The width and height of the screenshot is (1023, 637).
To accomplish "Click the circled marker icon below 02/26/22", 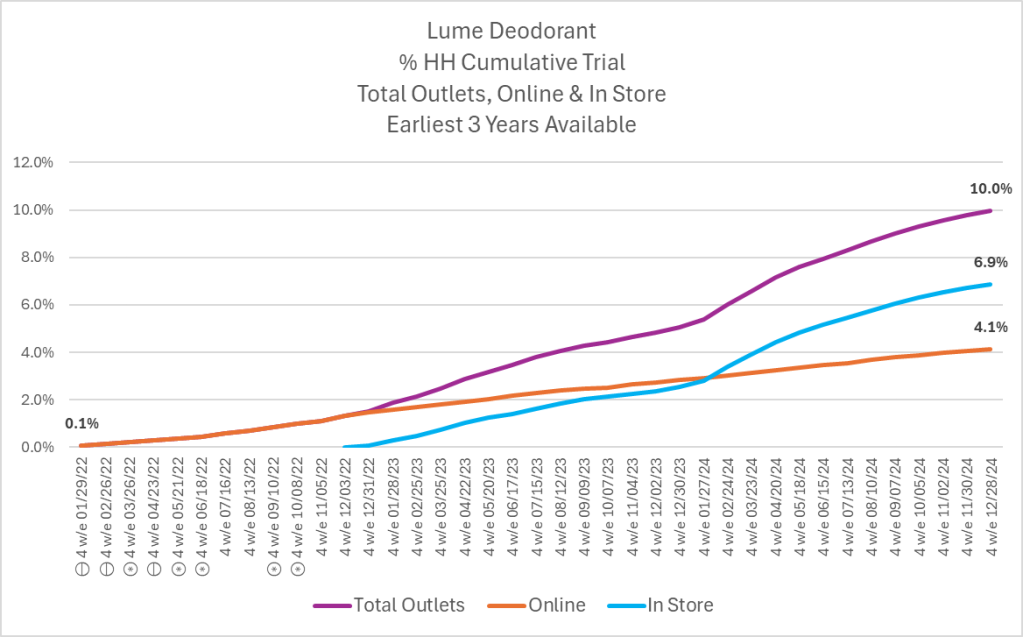I will tap(106, 569).
